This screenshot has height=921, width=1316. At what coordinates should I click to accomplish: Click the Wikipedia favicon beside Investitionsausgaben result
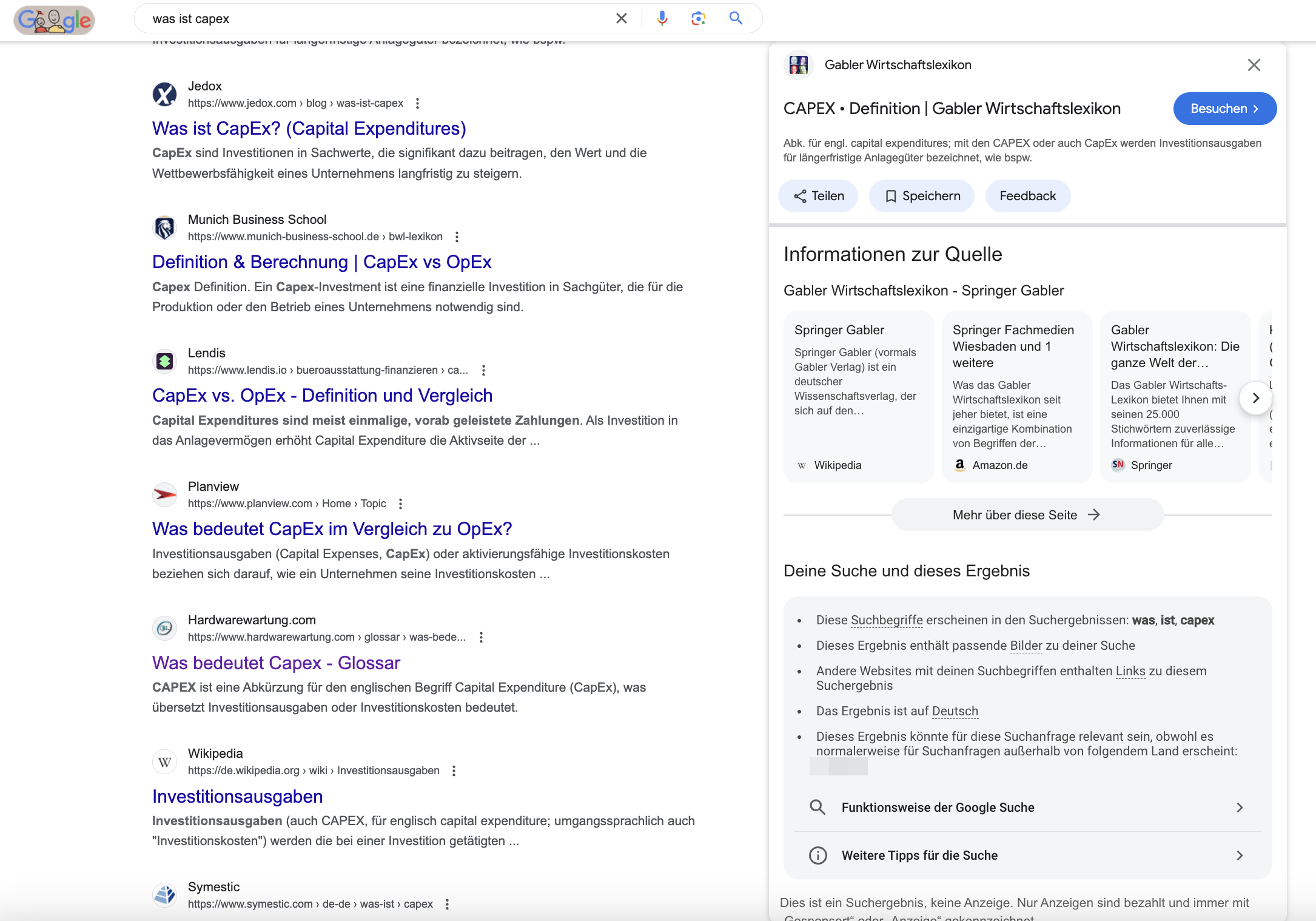(x=164, y=761)
